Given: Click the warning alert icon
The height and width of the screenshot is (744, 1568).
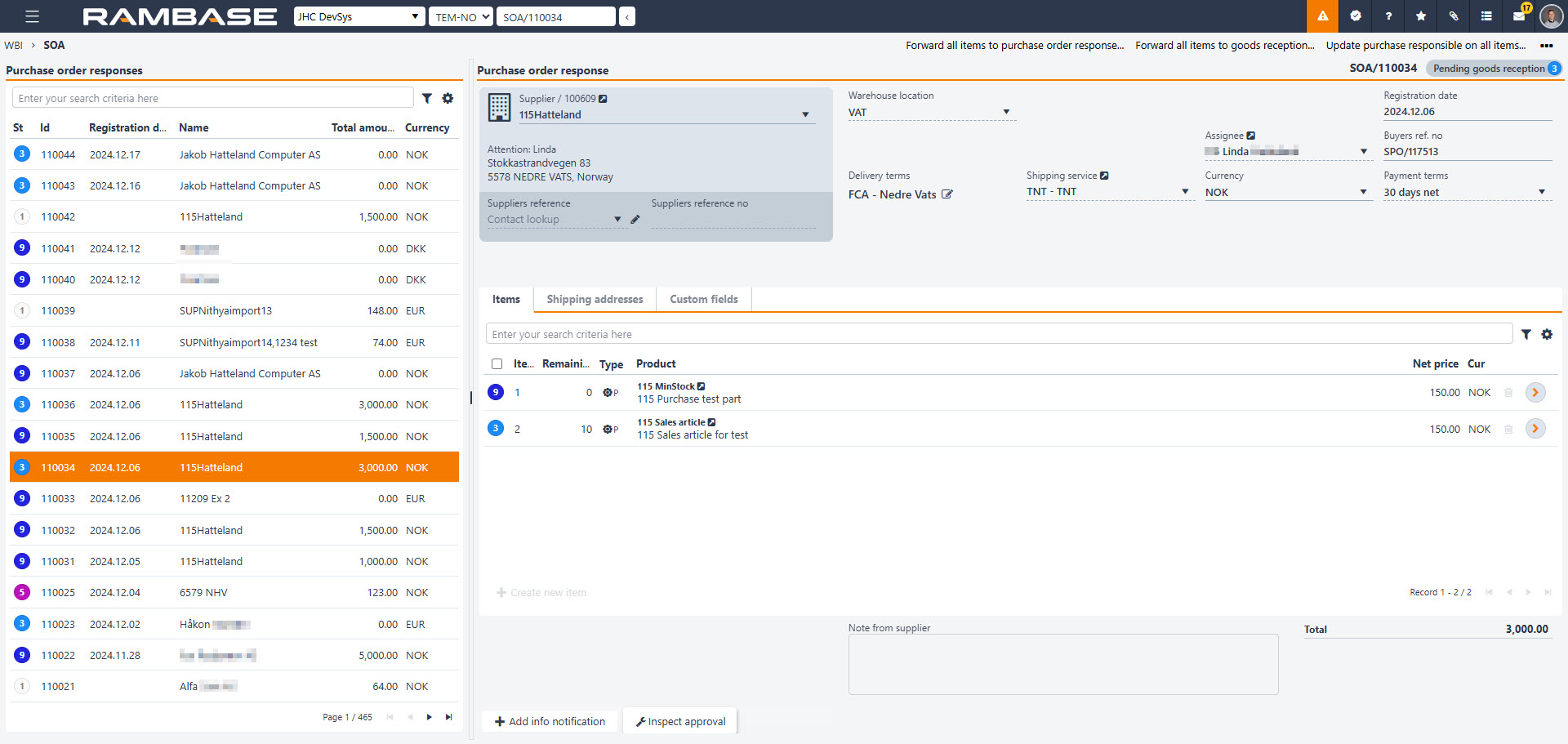Looking at the screenshot, I should [x=1322, y=16].
